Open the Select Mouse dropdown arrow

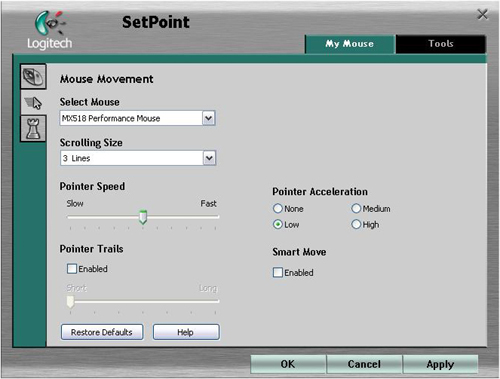(x=209, y=118)
